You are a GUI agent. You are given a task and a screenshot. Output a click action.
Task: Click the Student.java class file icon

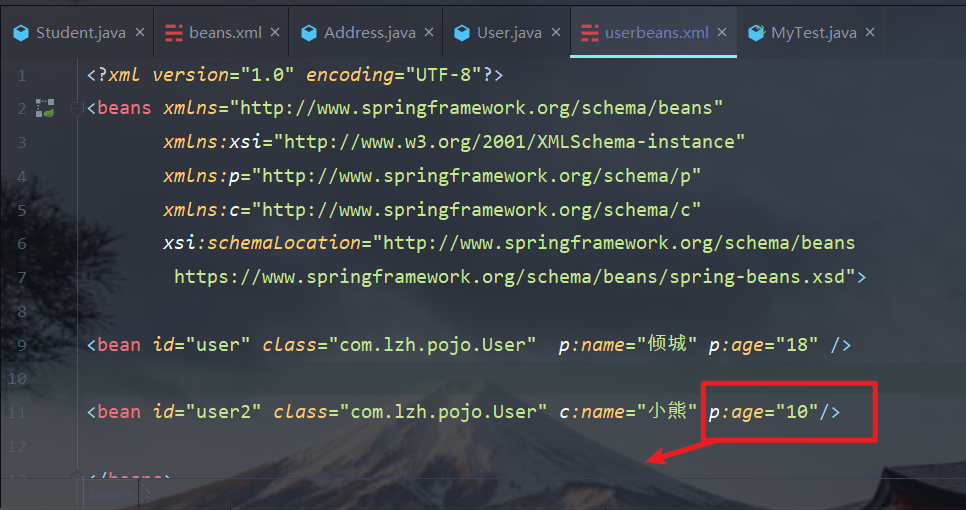click(21, 33)
